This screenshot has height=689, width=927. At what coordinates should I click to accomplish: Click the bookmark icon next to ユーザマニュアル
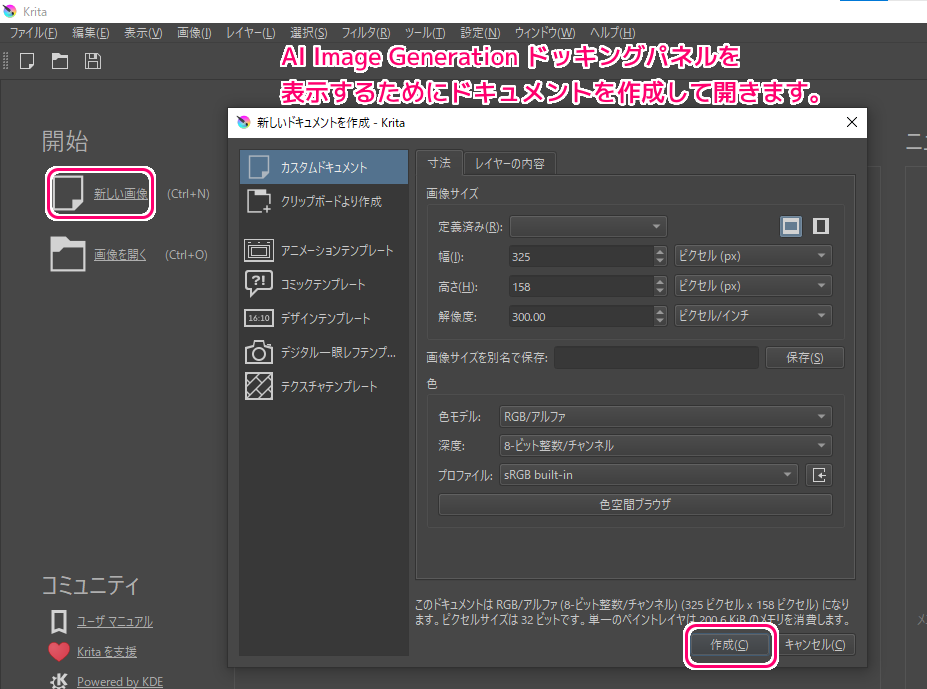pyautogui.click(x=59, y=622)
